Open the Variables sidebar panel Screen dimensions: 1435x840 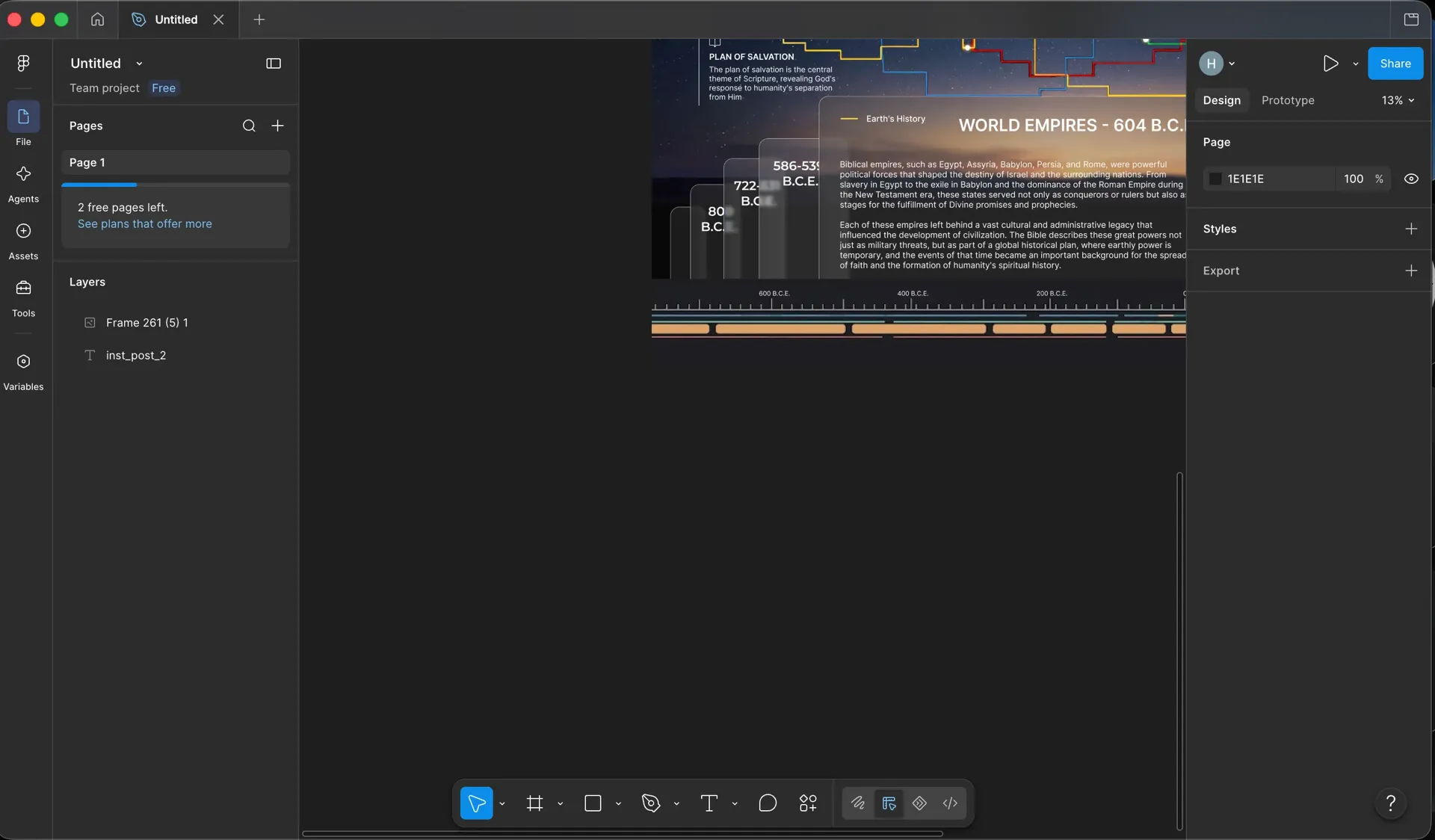tap(23, 372)
